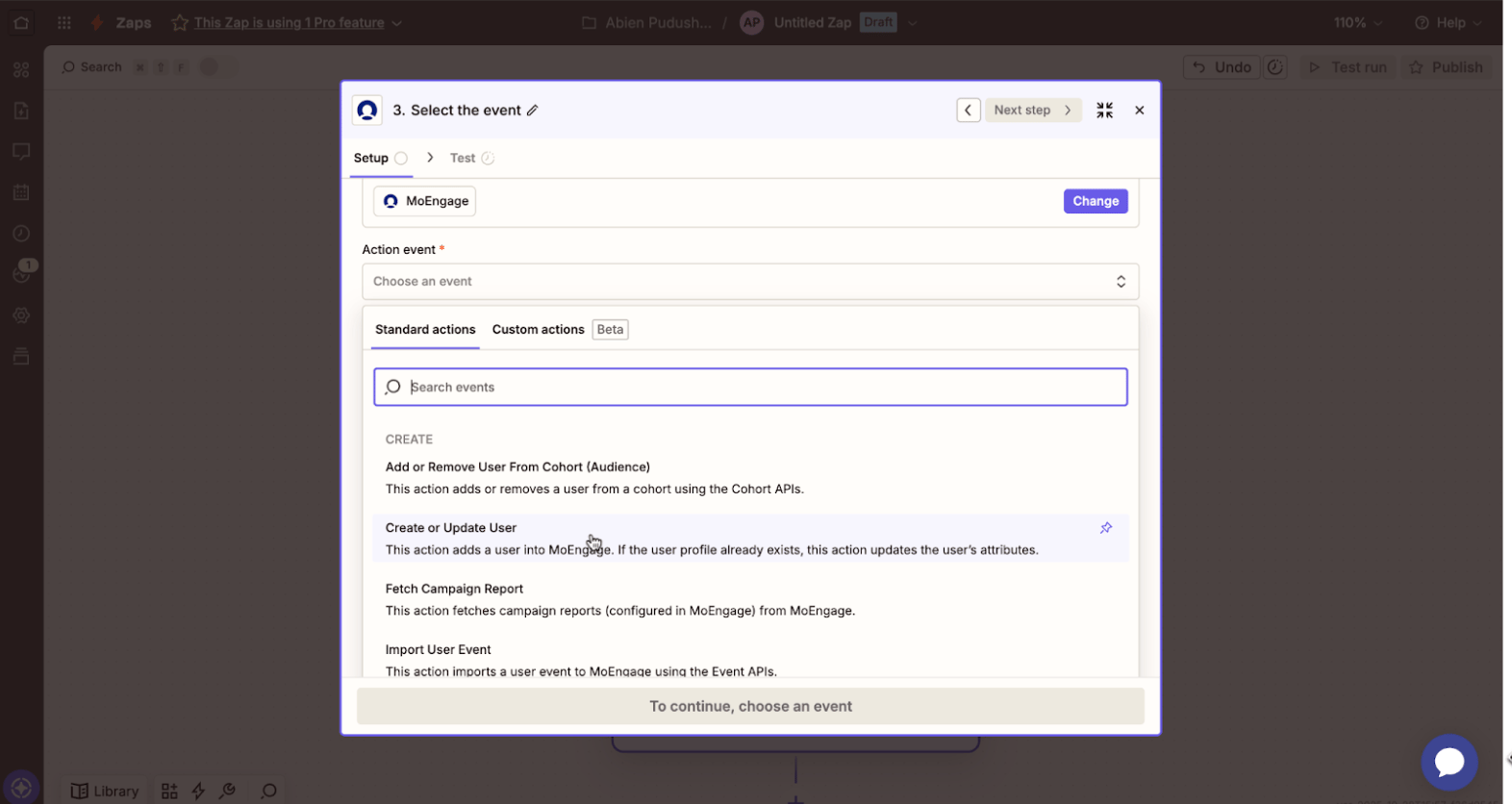Select the Import User Event action
This screenshot has width=1512, height=804.
coord(750,660)
